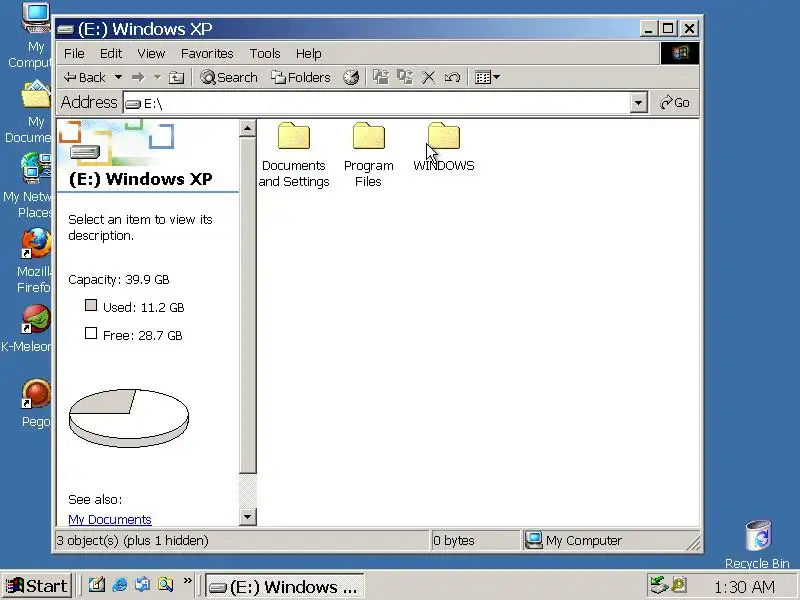Open the Tools menu
The height and width of the screenshot is (600, 800).
coord(265,54)
